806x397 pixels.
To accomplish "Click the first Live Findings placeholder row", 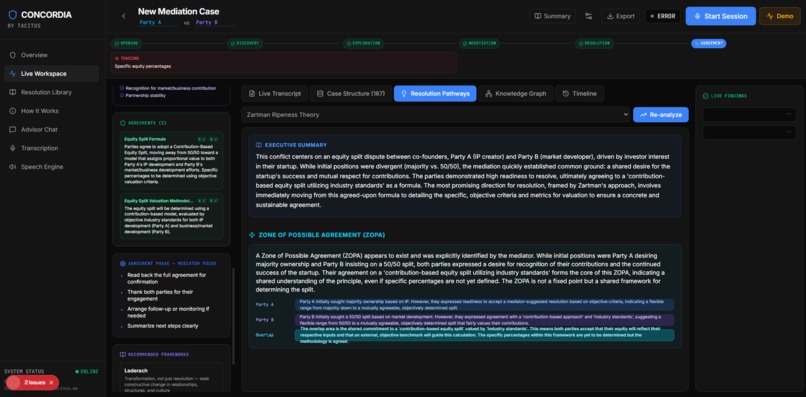I will tap(749, 115).
